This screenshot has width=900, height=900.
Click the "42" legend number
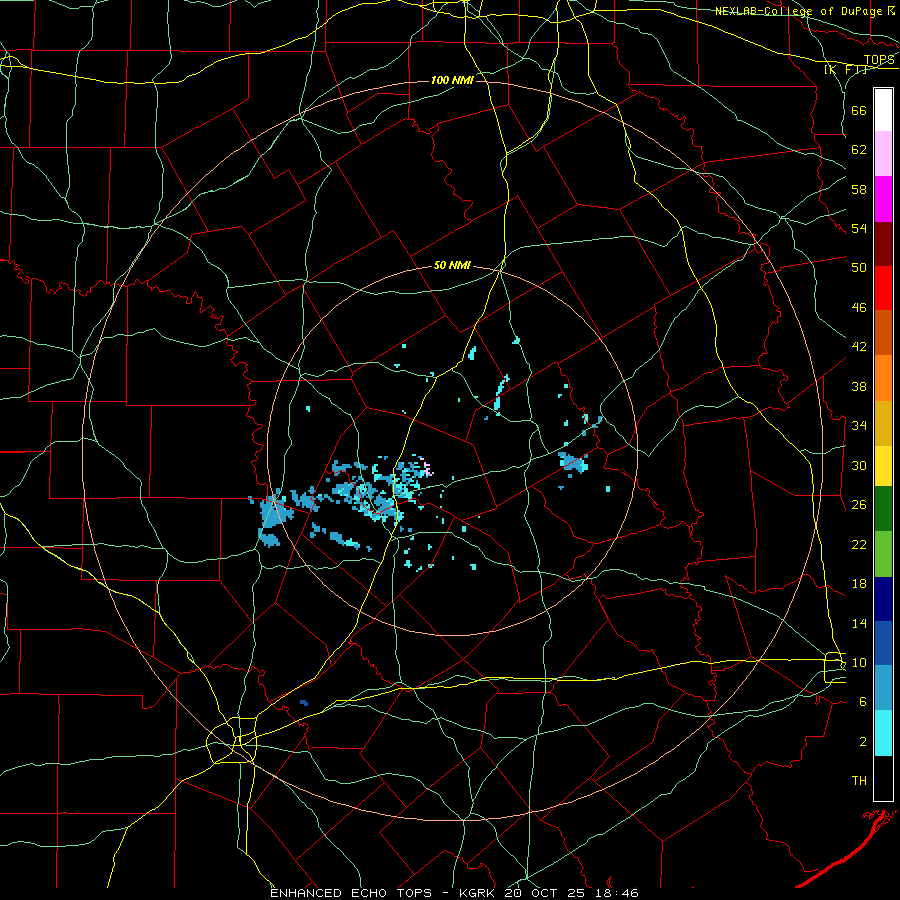[859, 346]
